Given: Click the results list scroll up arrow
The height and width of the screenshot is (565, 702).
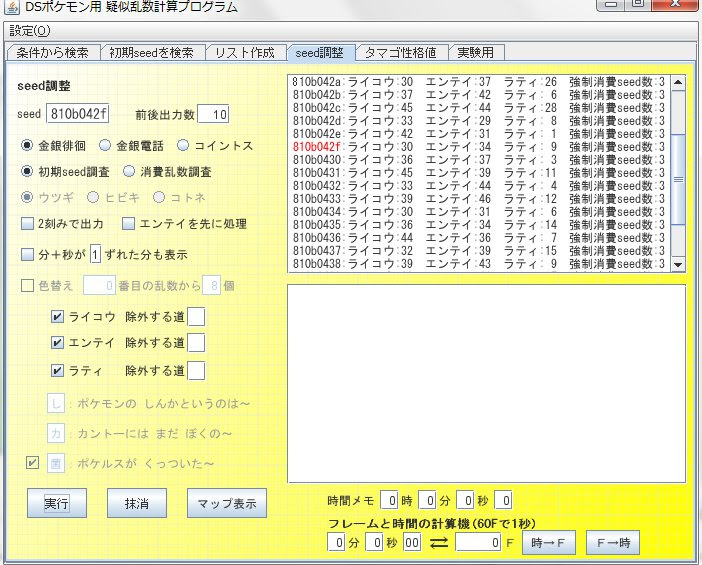Looking at the screenshot, I should tap(678, 82).
